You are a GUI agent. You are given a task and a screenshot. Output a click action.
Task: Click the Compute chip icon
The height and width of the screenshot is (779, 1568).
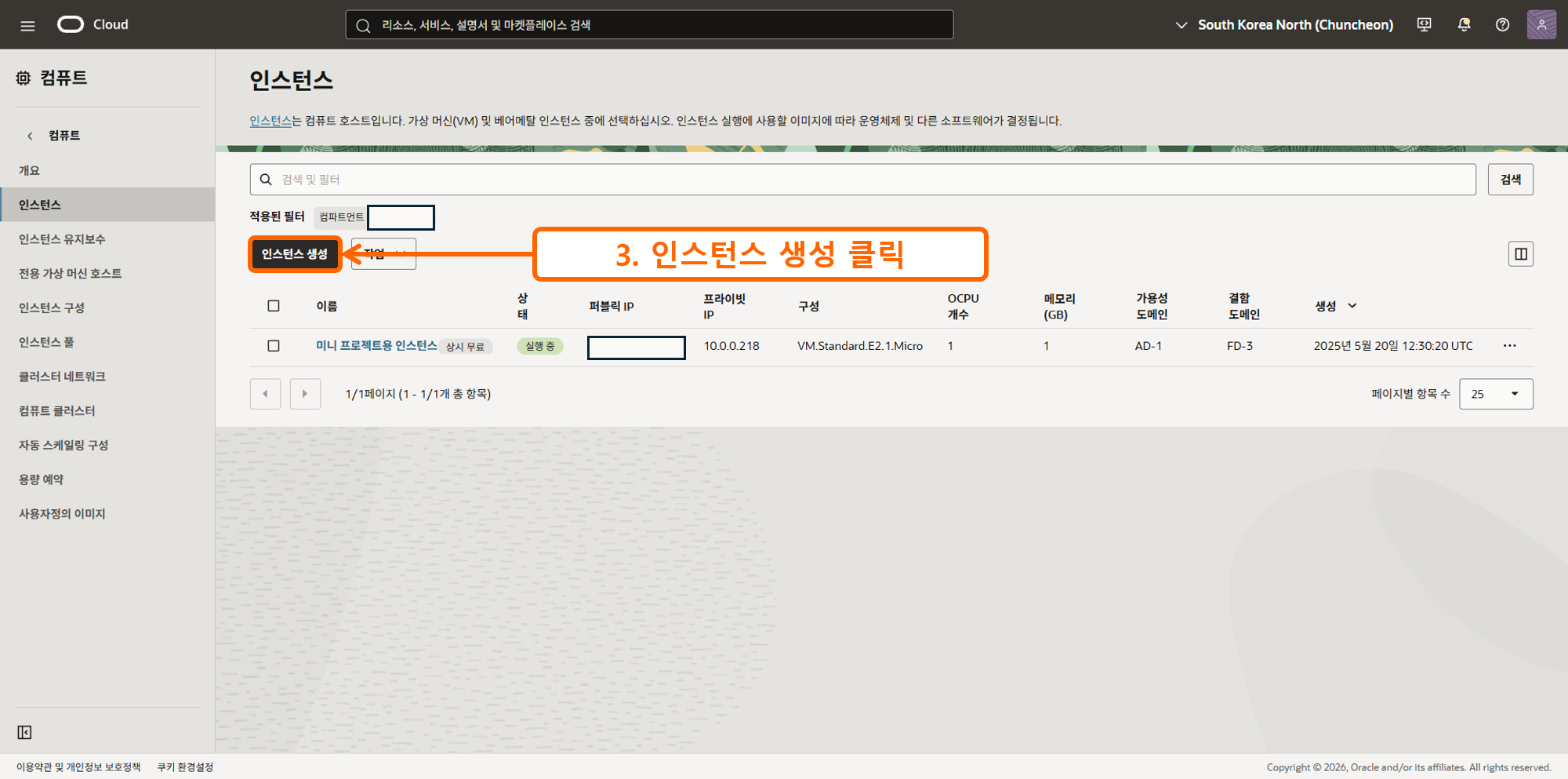tap(24, 78)
